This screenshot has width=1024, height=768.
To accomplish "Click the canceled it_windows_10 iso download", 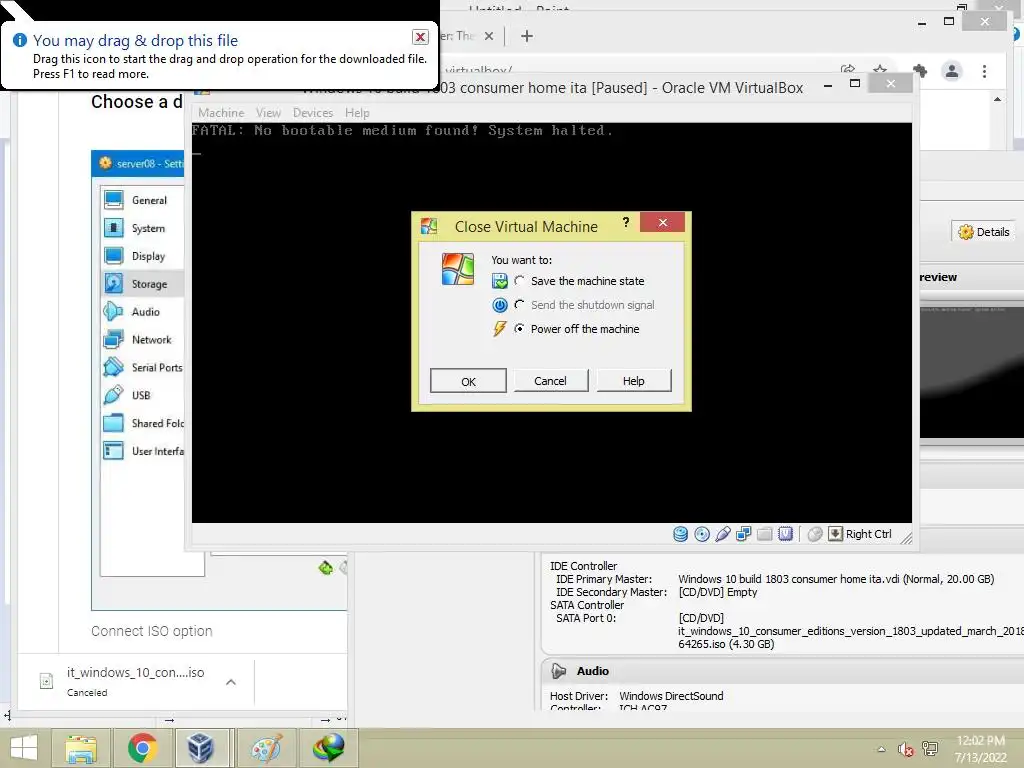I will click(135, 682).
